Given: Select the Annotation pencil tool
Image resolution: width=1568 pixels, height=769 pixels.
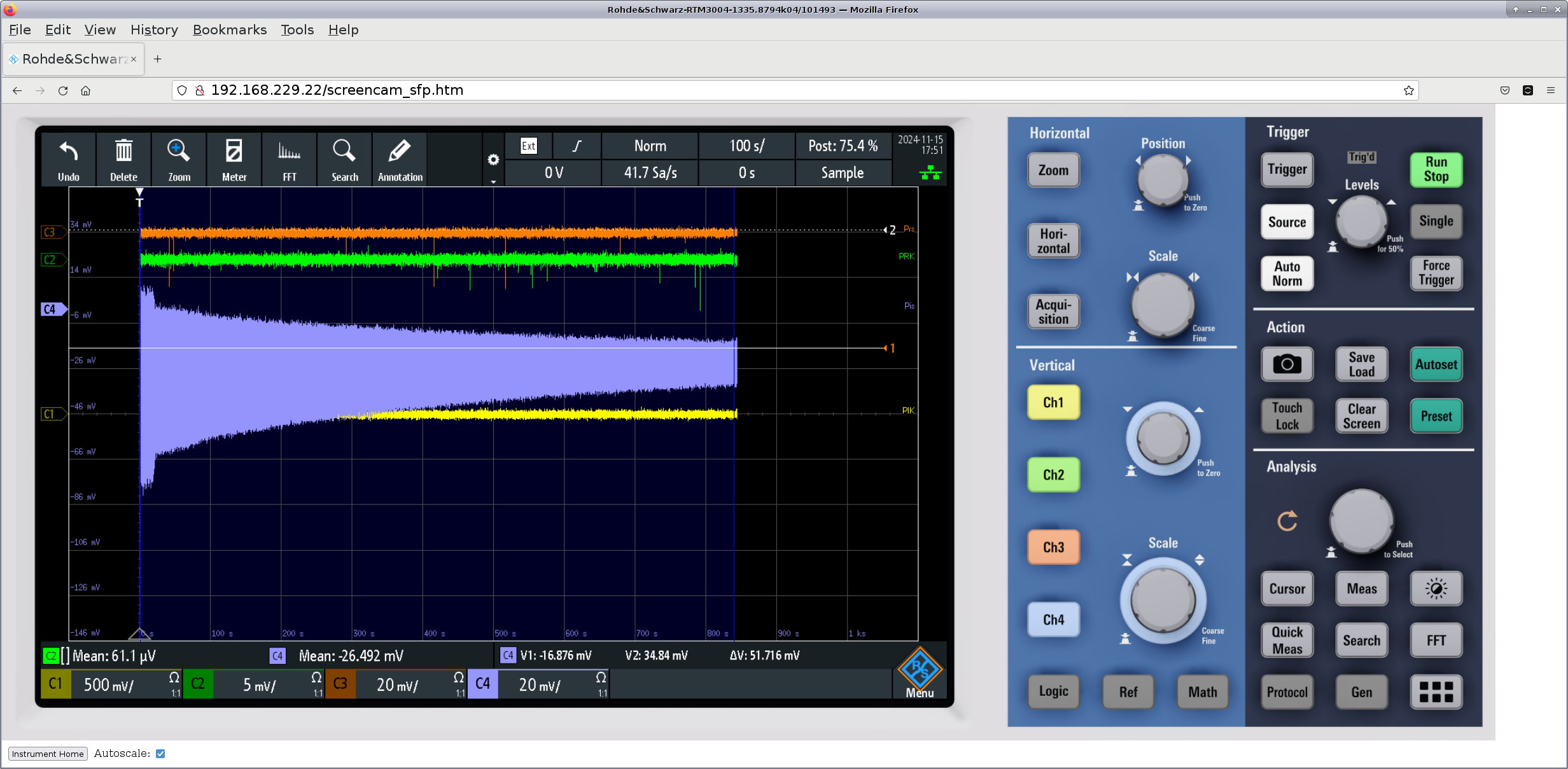Looking at the screenshot, I should (400, 159).
